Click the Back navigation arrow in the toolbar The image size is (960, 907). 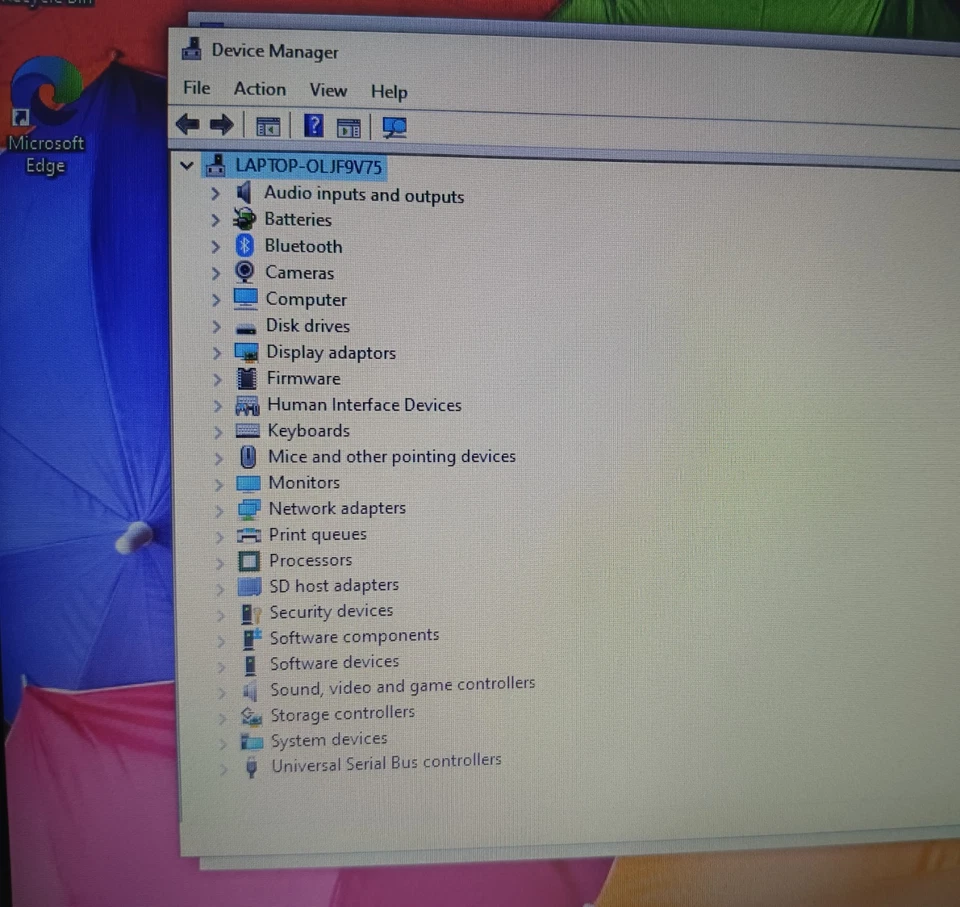[187, 125]
